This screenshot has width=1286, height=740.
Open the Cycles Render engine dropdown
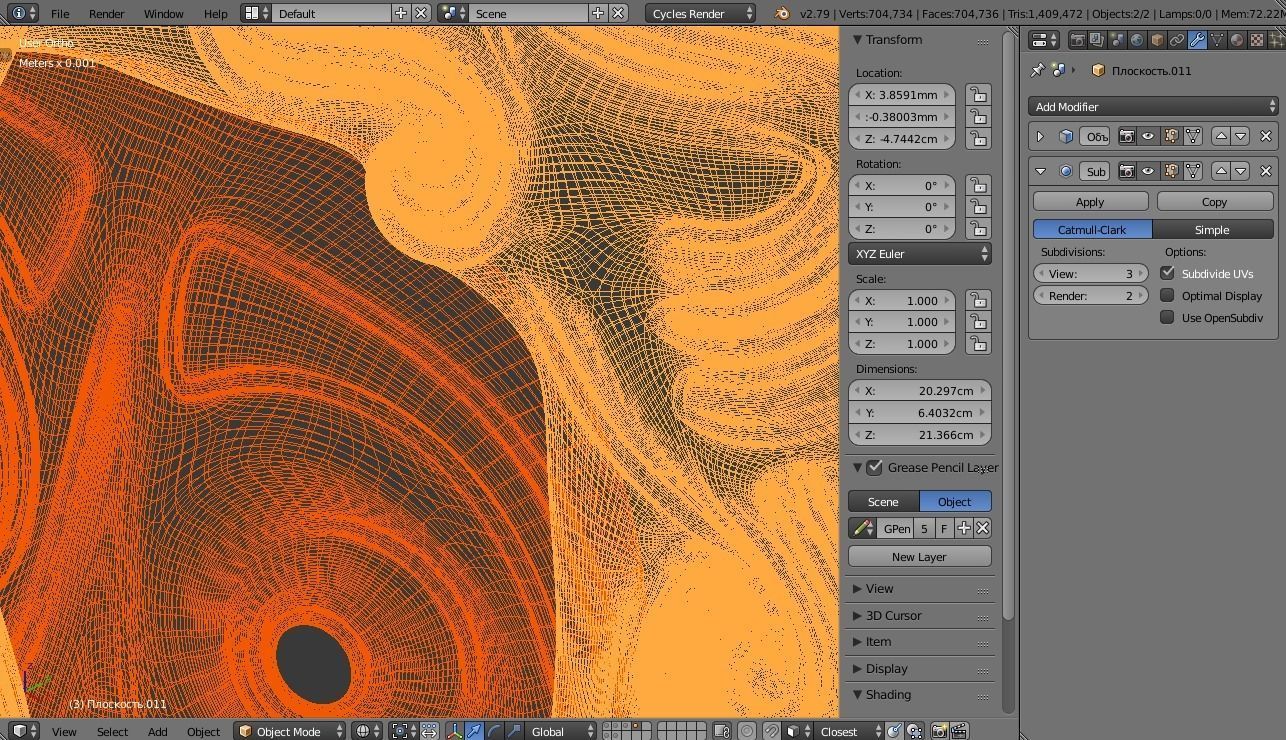701,13
